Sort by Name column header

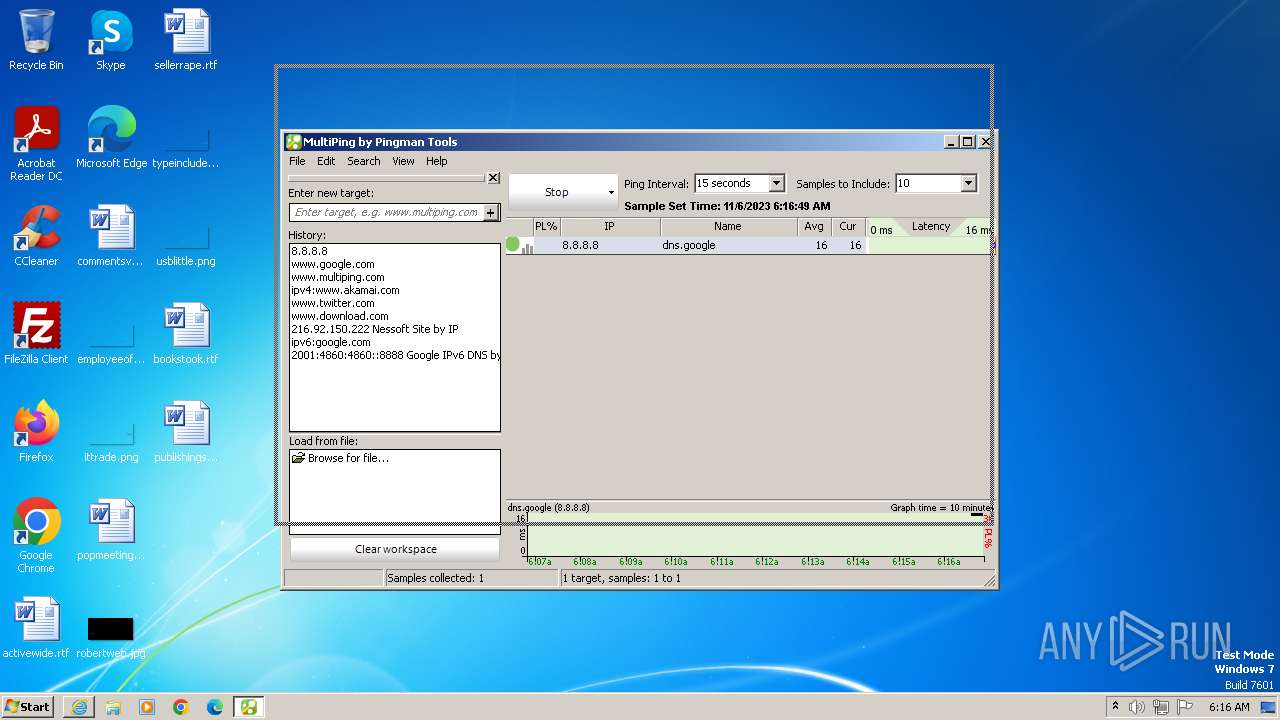(728, 227)
